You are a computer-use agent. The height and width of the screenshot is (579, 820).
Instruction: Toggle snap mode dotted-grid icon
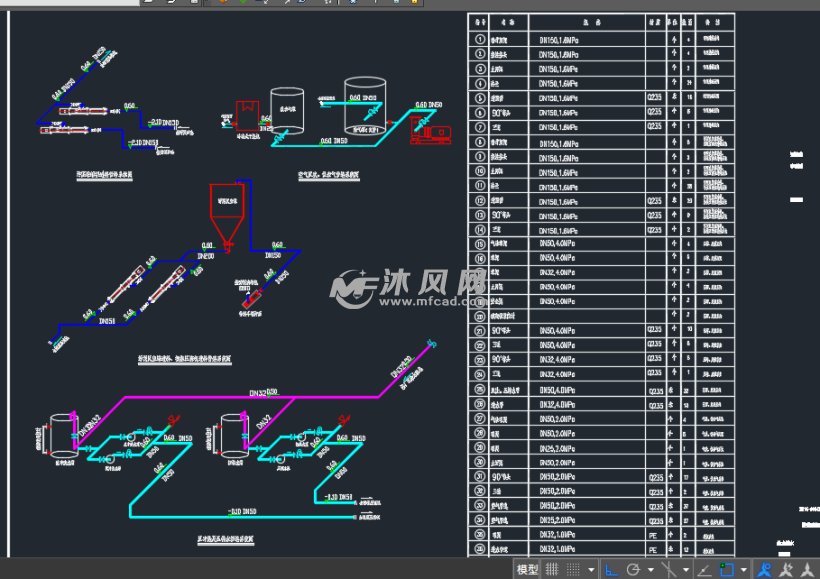573,570
